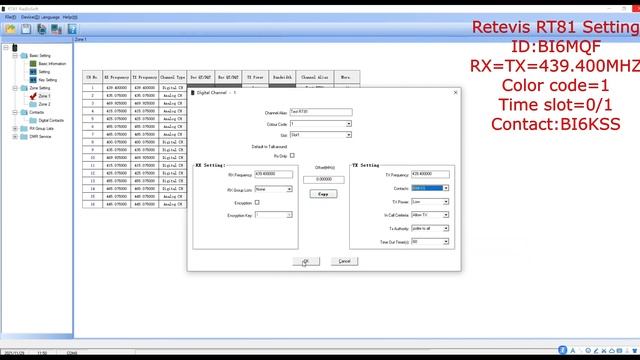Click the CH No. cell of row 16
This screenshot has width=640, height=360.
click(92, 204)
